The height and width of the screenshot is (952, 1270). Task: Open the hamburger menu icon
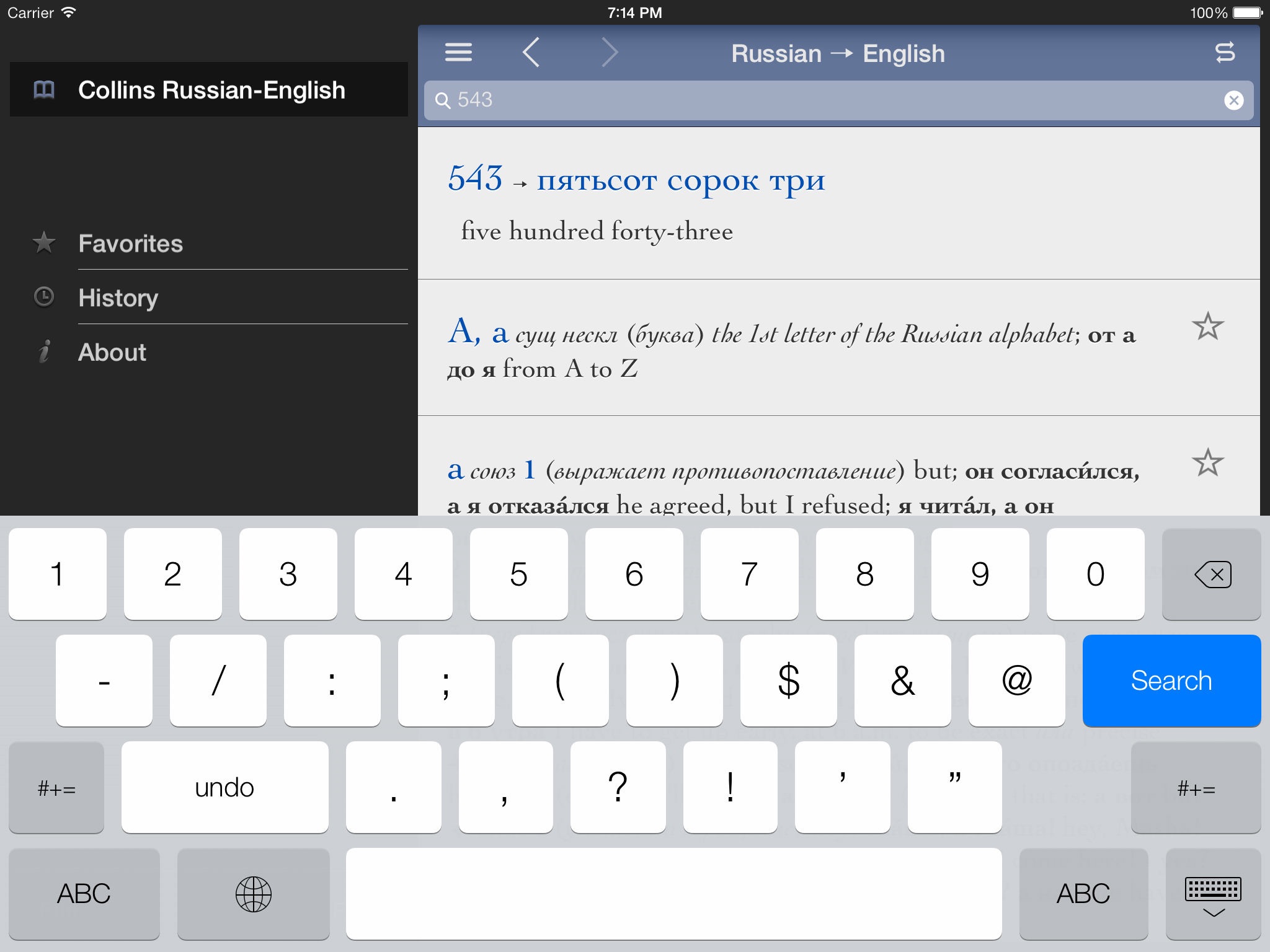click(x=458, y=53)
